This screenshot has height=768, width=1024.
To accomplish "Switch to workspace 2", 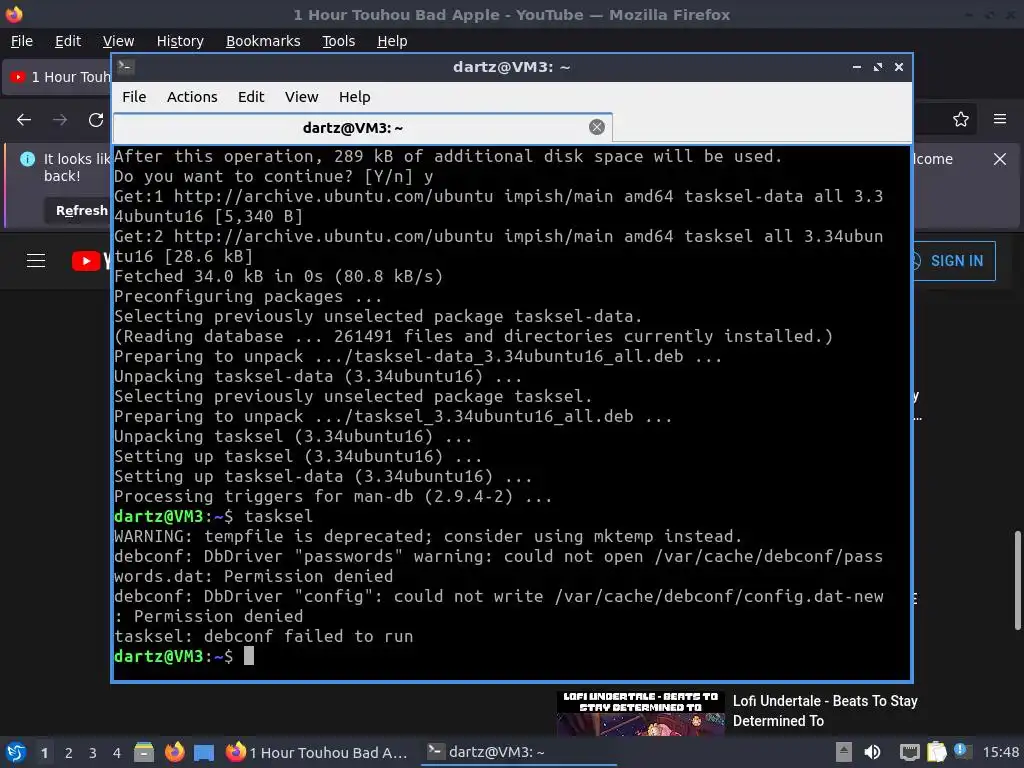I will pyautogui.click(x=69, y=753).
